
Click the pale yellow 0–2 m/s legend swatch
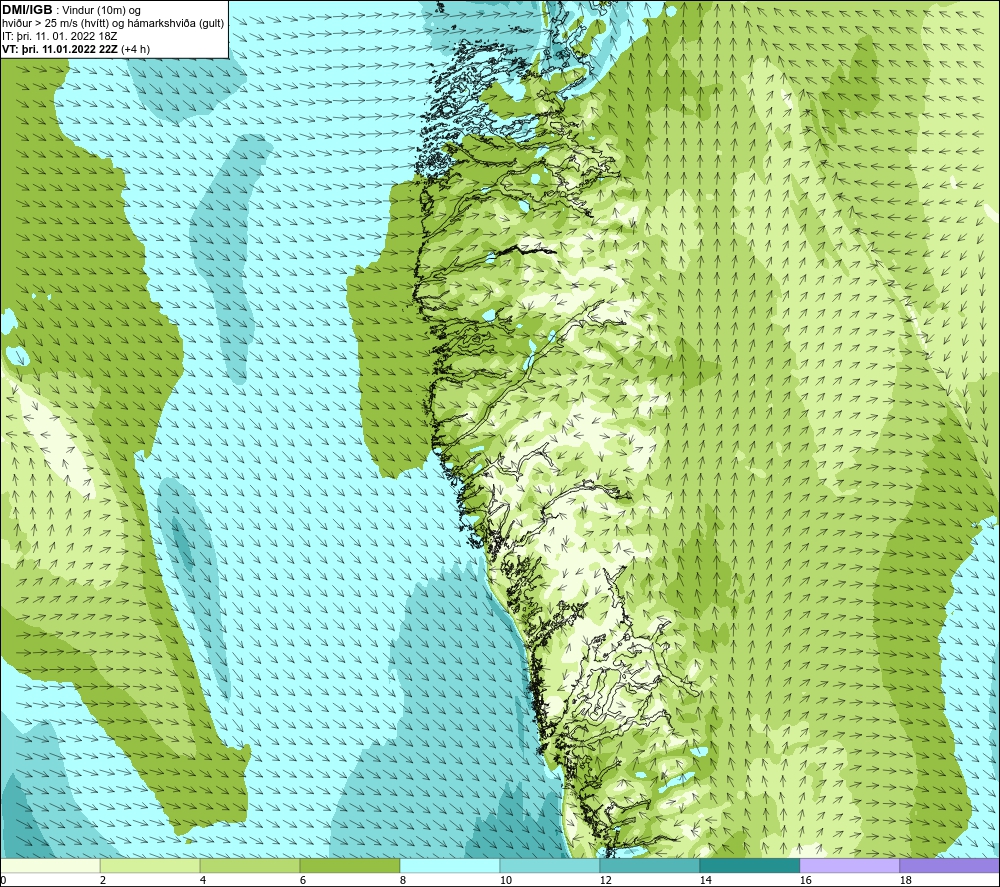(x=50, y=865)
